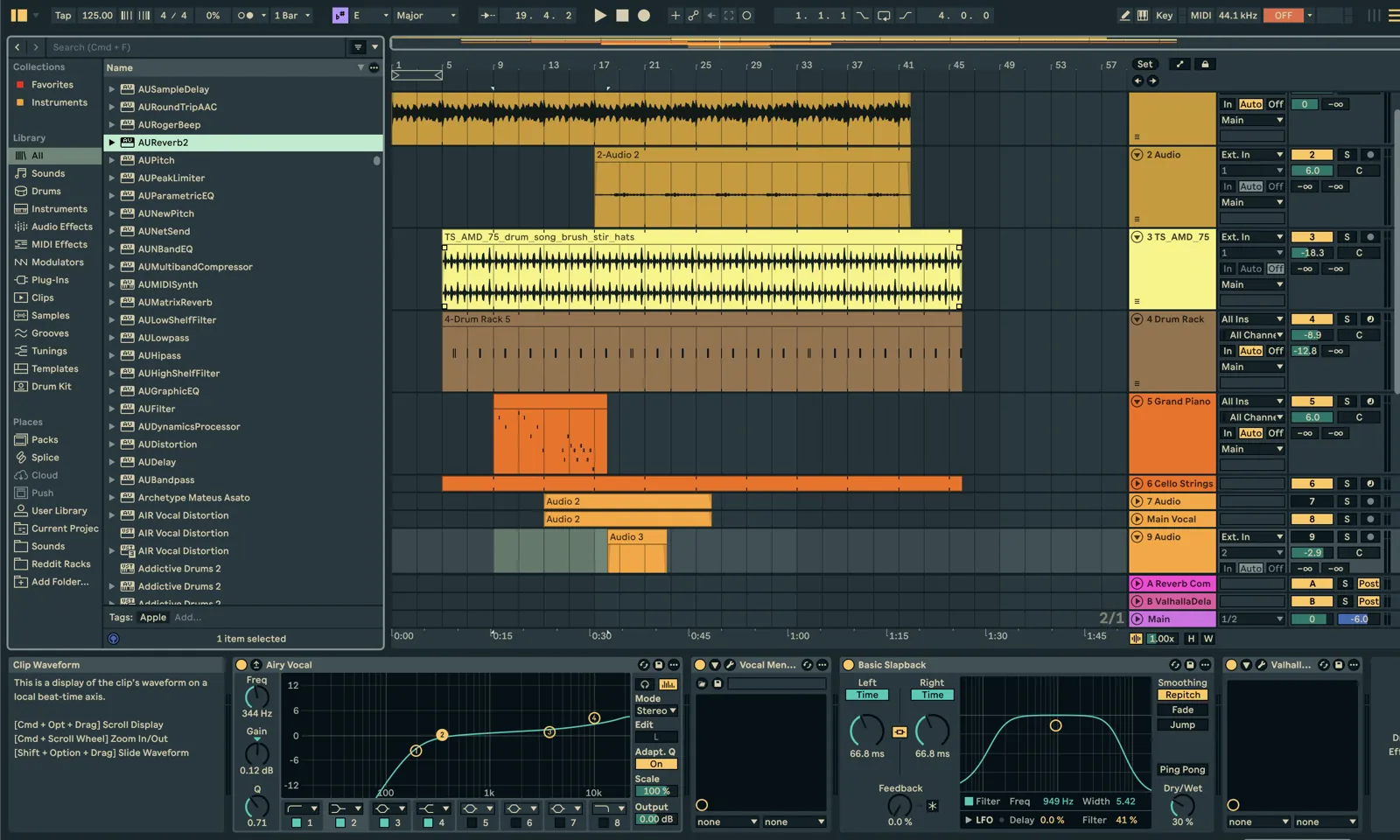The image size is (1400, 840).
Task: Click the optimize arrangement width W button
Action: tap(1208, 639)
